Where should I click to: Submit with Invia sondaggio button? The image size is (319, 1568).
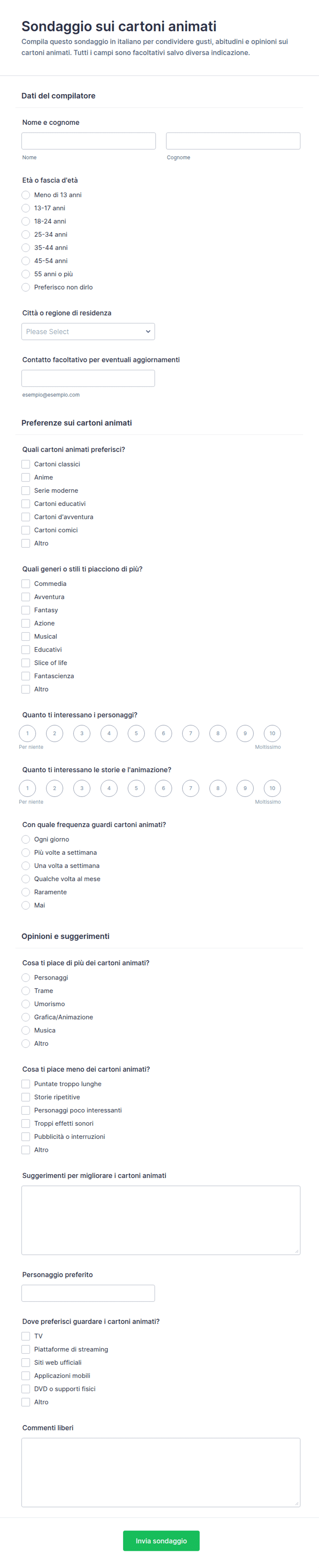tap(161, 1541)
